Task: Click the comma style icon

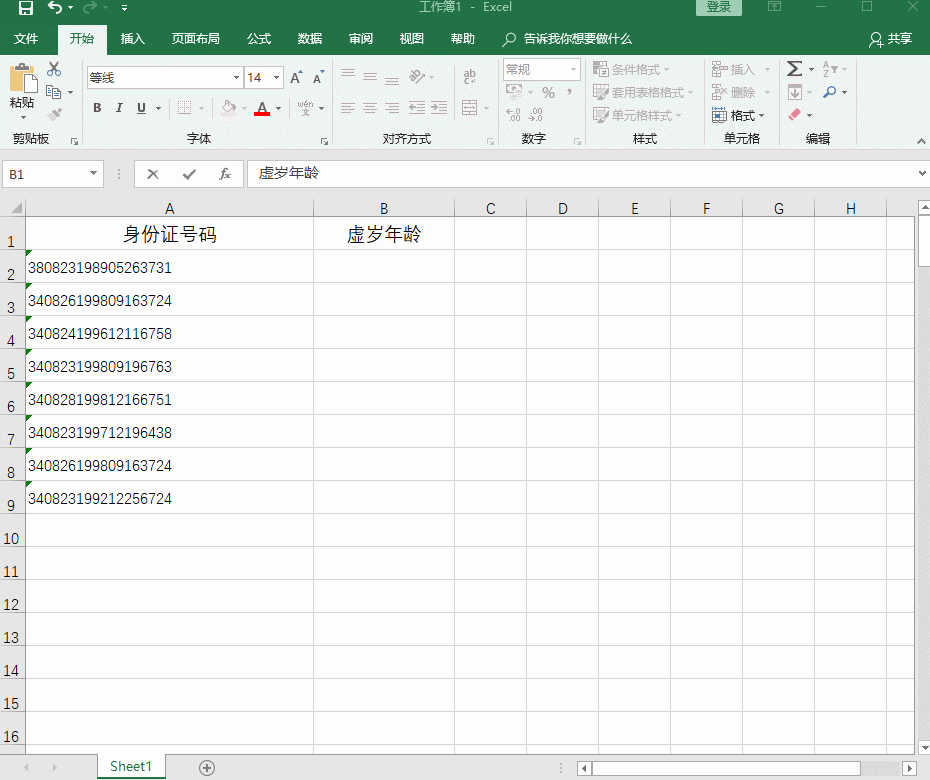Action: [569, 93]
